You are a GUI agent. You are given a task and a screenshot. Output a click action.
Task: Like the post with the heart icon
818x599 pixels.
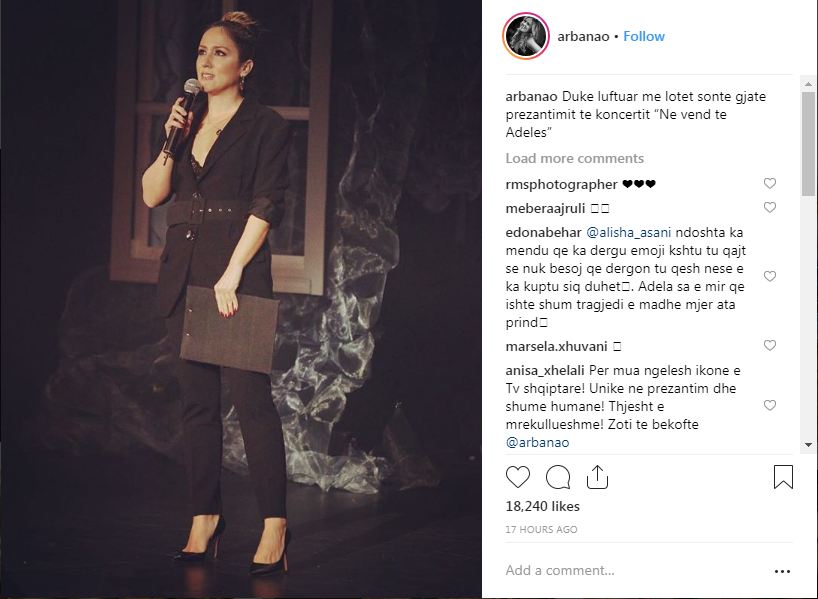pos(518,477)
